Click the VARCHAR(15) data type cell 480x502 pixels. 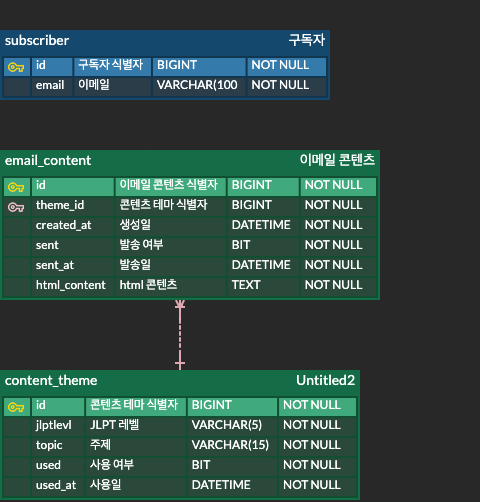232,447
